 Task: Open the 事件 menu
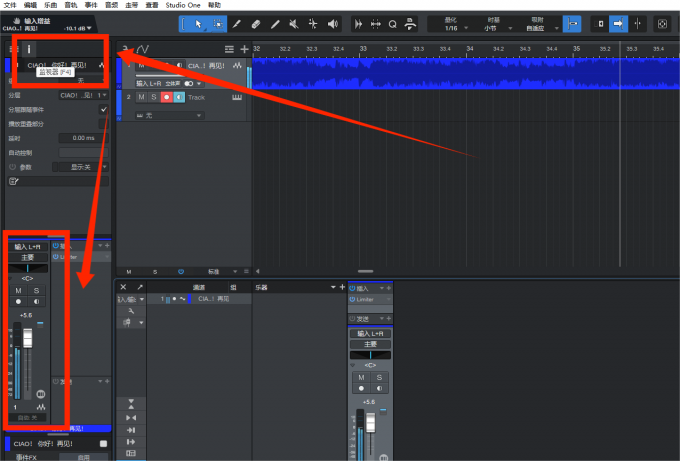pyautogui.click(x=91, y=5)
